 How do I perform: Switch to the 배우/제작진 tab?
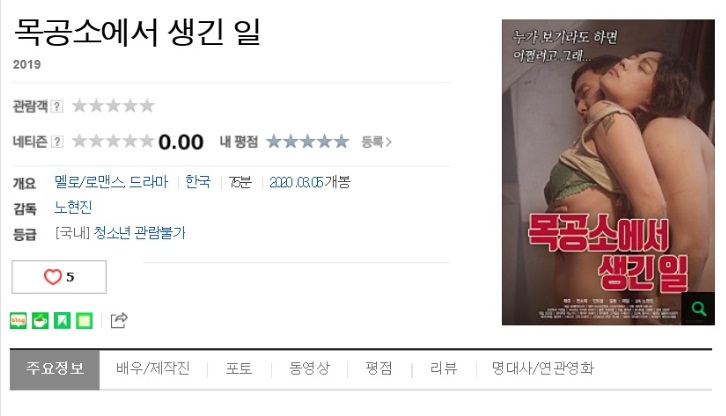click(153, 369)
